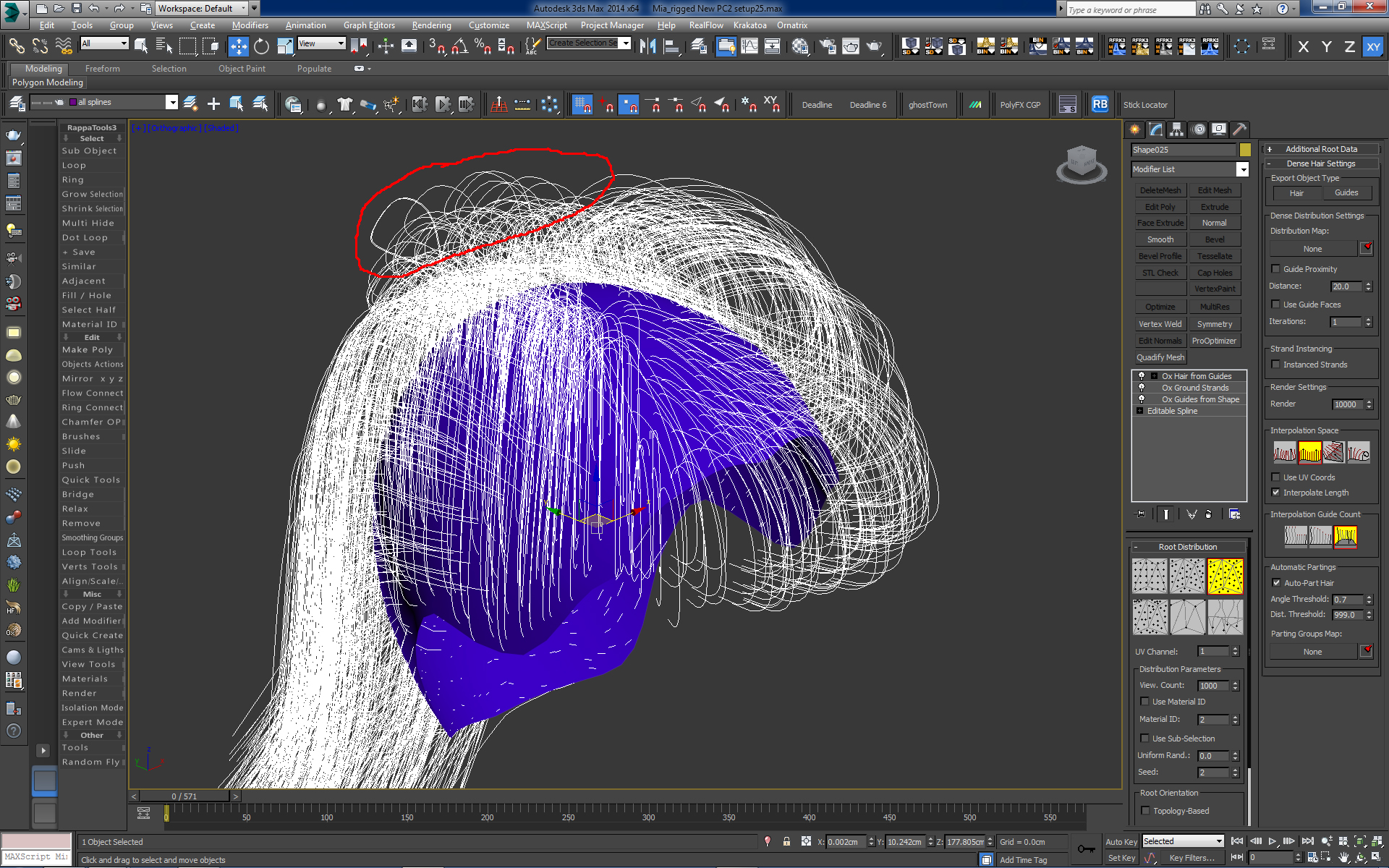Image resolution: width=1389 pixels, height=868 pixels.
Task: Activate the Select and Link tool
Action: (x=16, y=46)
